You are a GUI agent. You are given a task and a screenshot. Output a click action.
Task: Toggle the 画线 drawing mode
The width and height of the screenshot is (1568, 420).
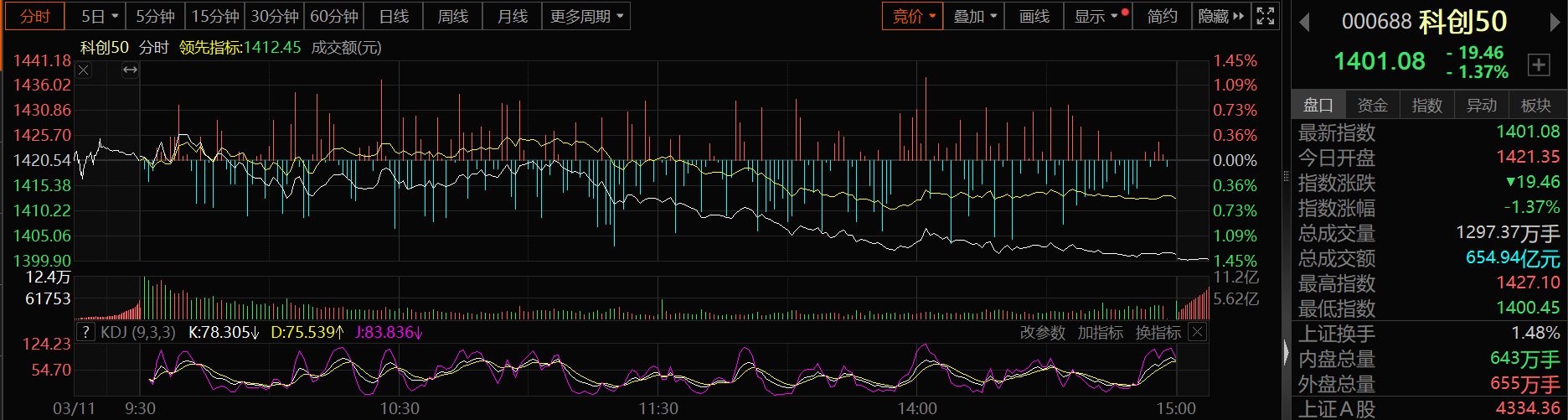(1034, 16)
